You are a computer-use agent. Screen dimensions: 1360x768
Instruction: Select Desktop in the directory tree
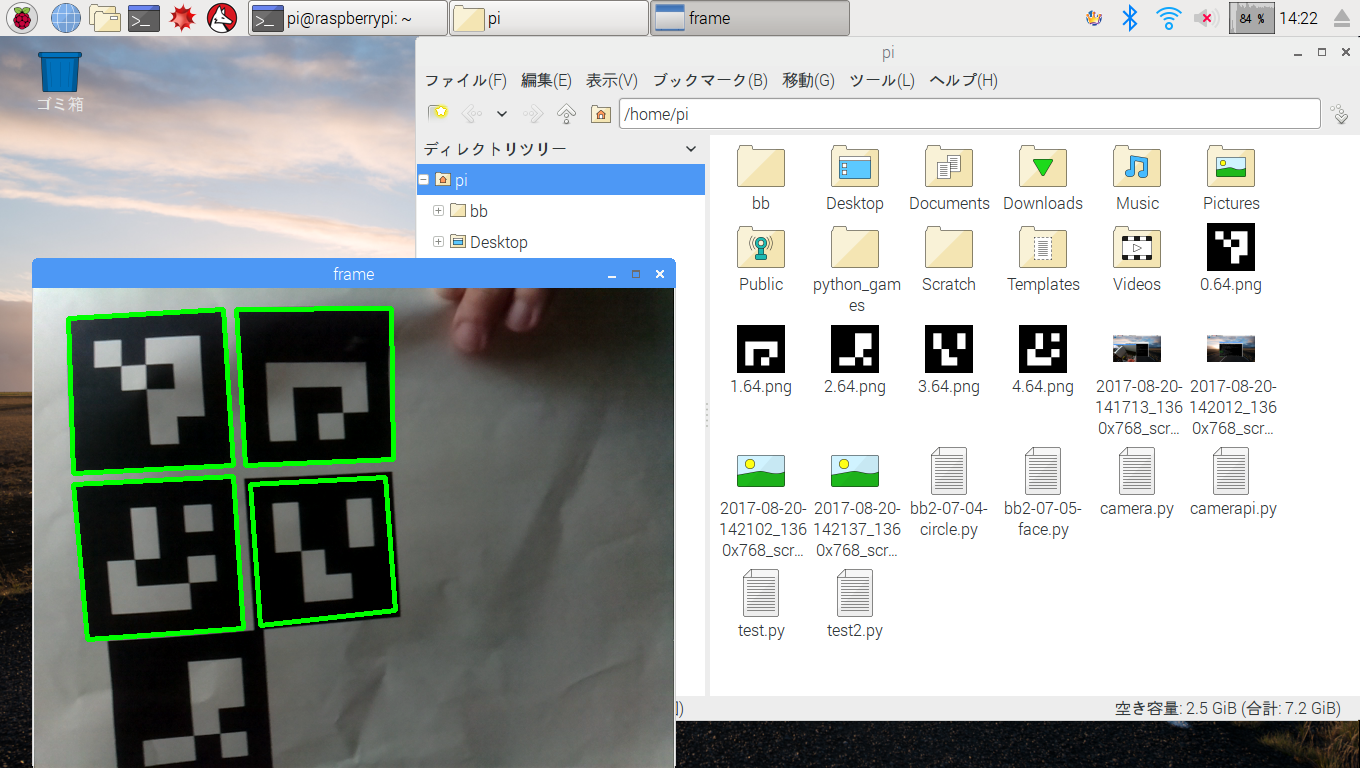(498, 242)
